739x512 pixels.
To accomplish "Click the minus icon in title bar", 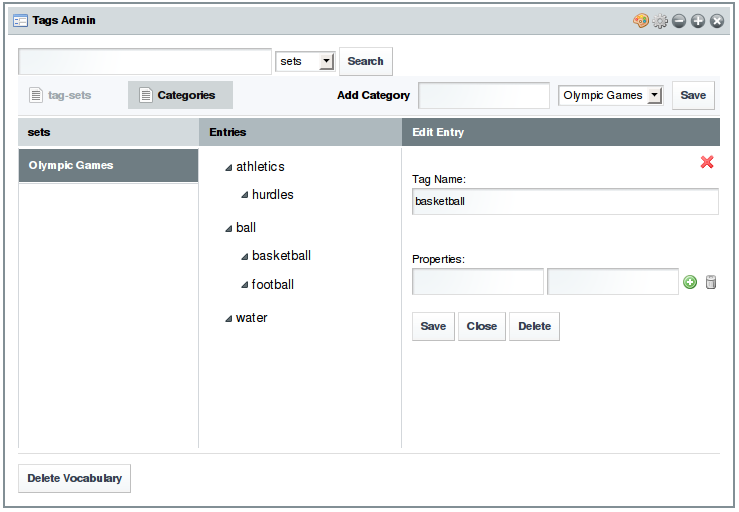I will [x=679, y=20].
